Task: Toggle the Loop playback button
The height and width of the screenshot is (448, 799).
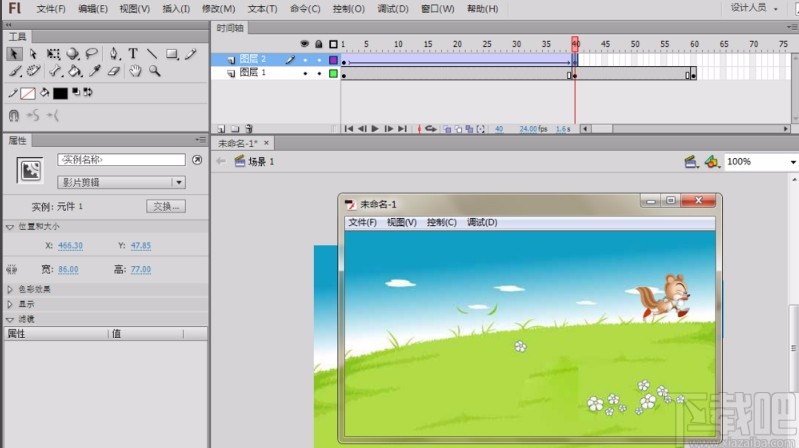Action: (431, 129)
